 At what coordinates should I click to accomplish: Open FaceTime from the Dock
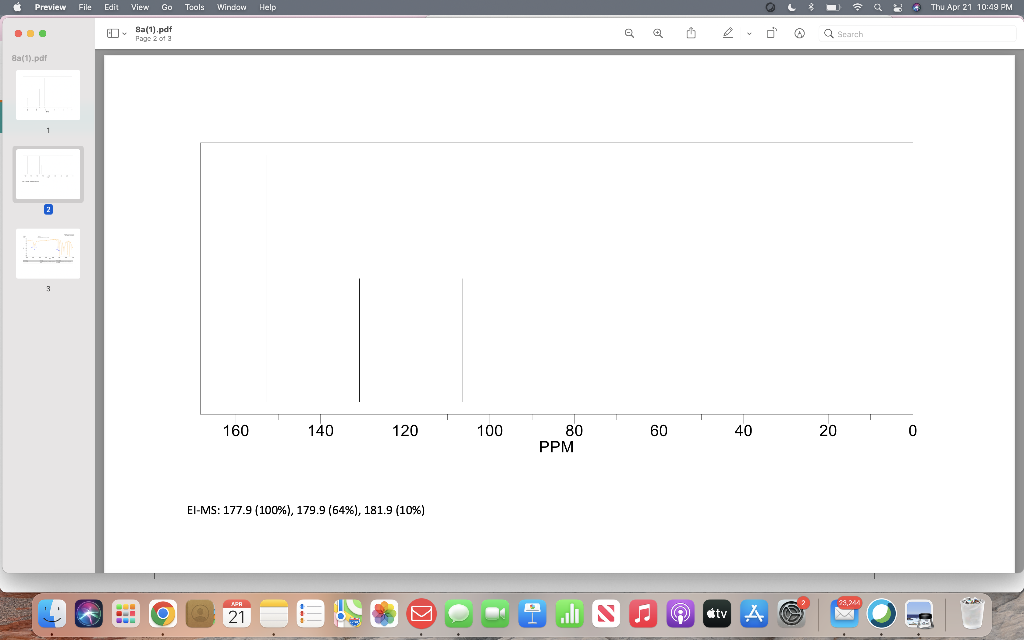495,614
